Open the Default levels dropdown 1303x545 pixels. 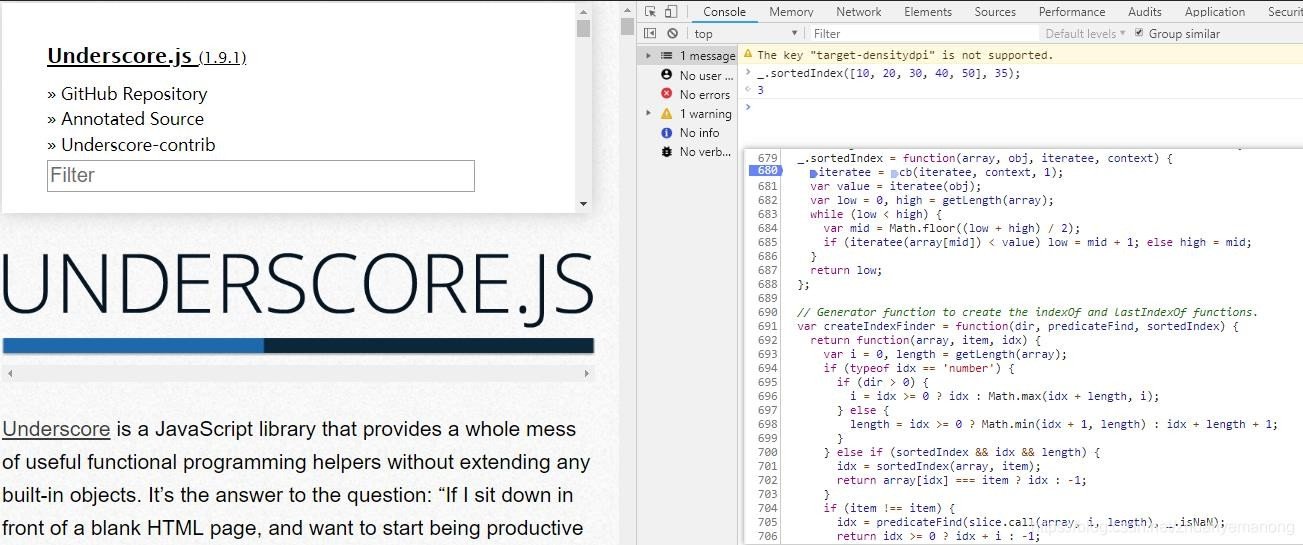click(1086, 34)
